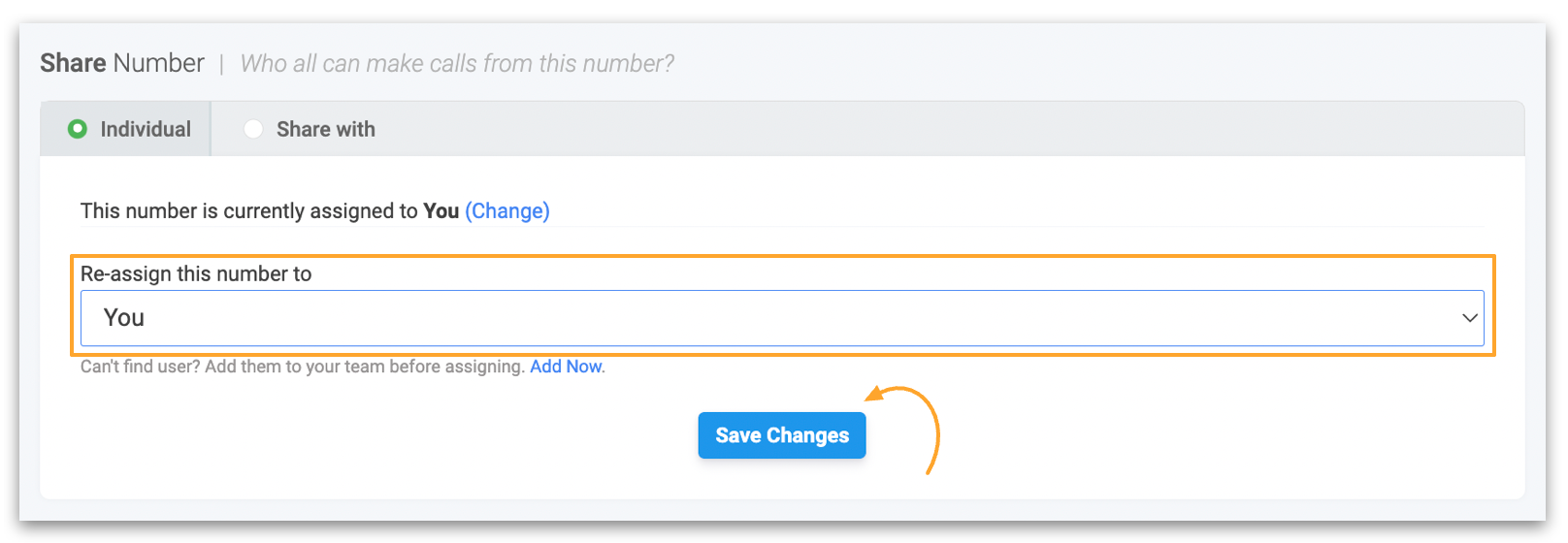Click the divider bar after Share Number

[x=221, y=64]
